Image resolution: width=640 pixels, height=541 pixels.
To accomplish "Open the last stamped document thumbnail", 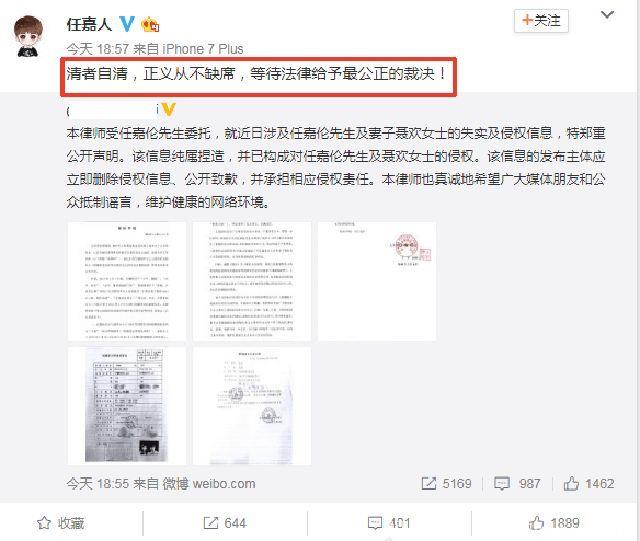I will 252,406.
